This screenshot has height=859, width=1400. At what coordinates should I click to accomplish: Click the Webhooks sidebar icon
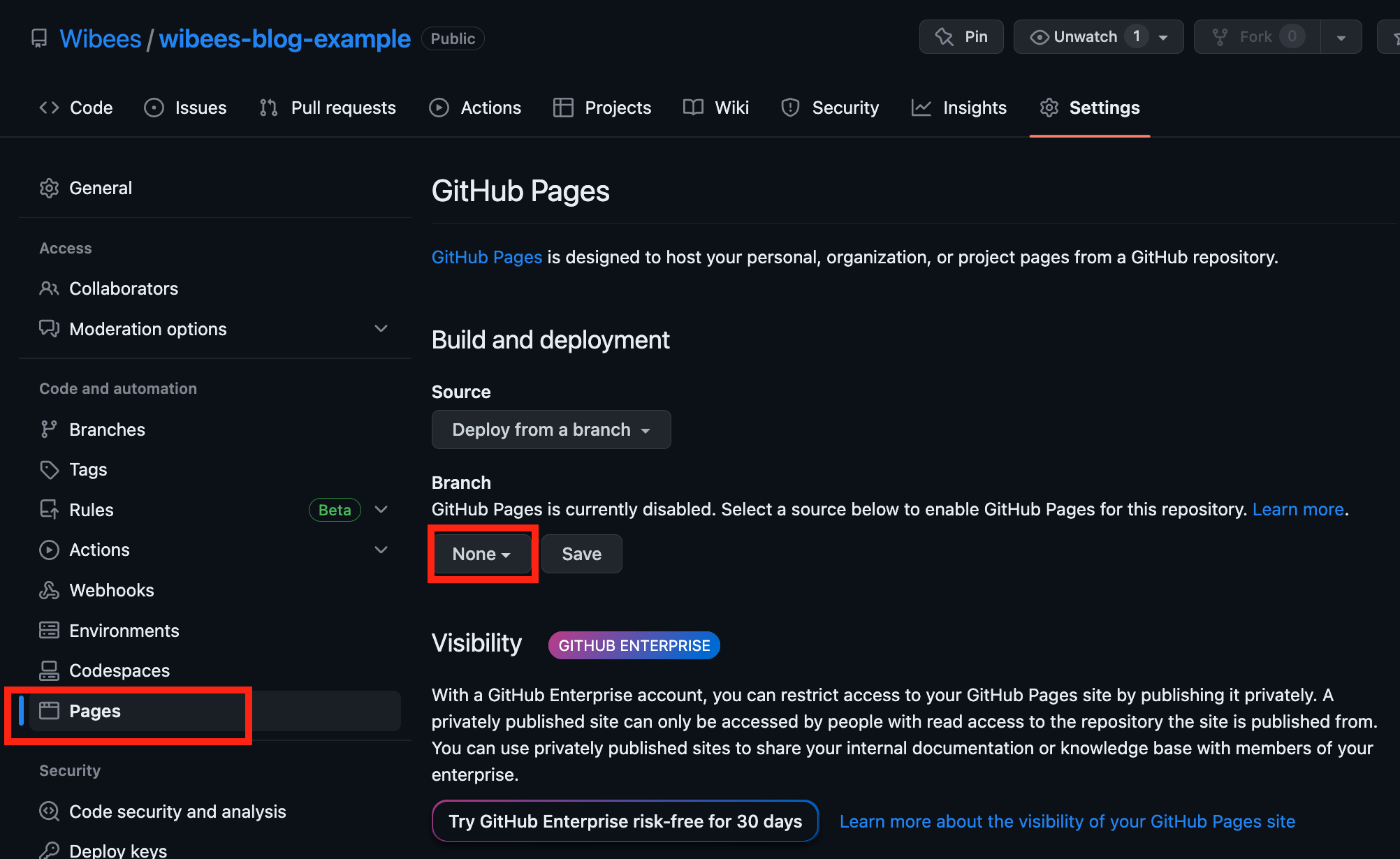pyautogui.click(x=49, y=590)
